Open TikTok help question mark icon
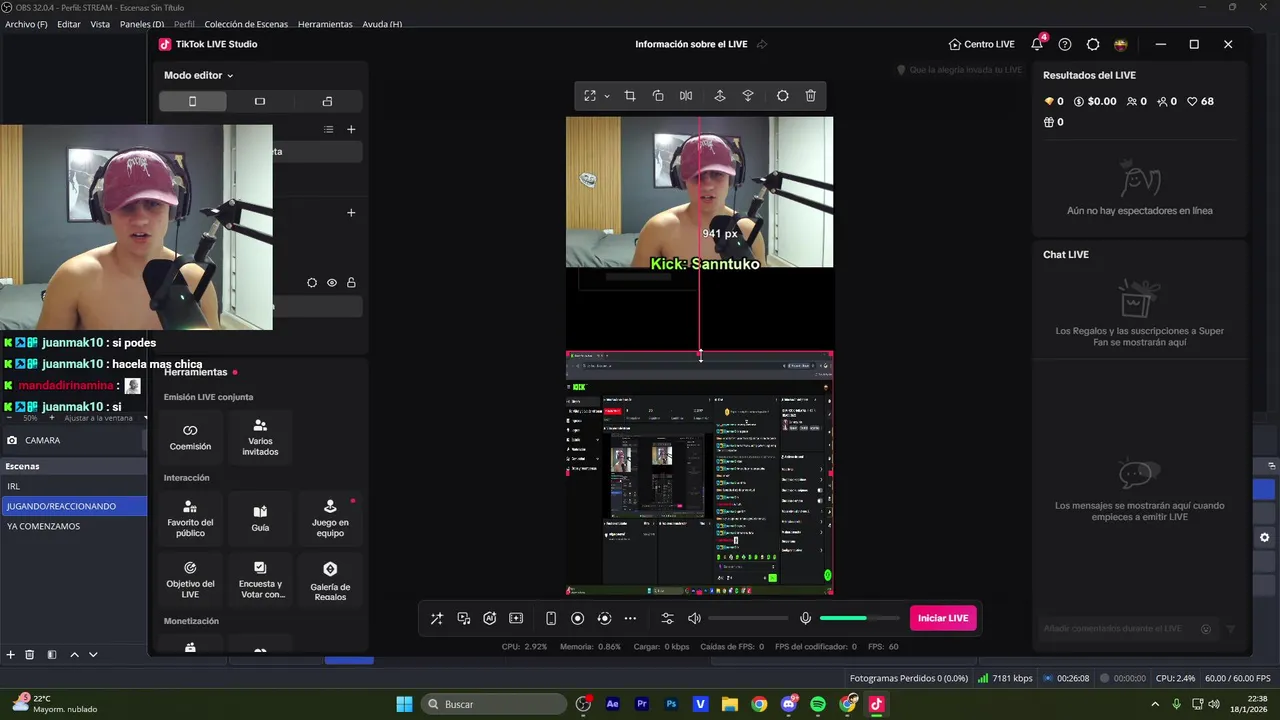Image resolution: width=1280 pixels, height=720 pixels. [1065, 44]
